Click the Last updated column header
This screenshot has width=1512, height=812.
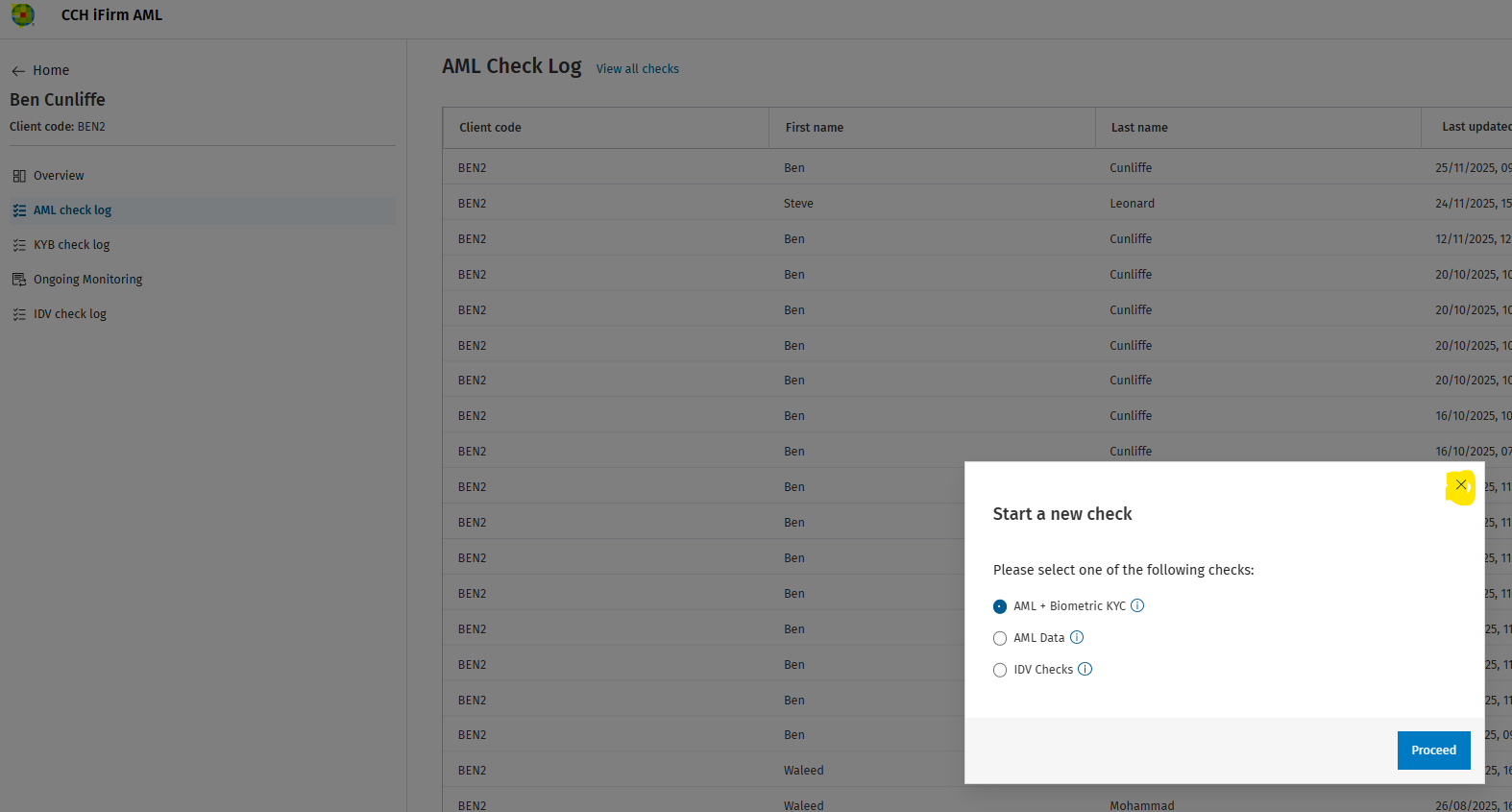click(x=1467, y=128)
